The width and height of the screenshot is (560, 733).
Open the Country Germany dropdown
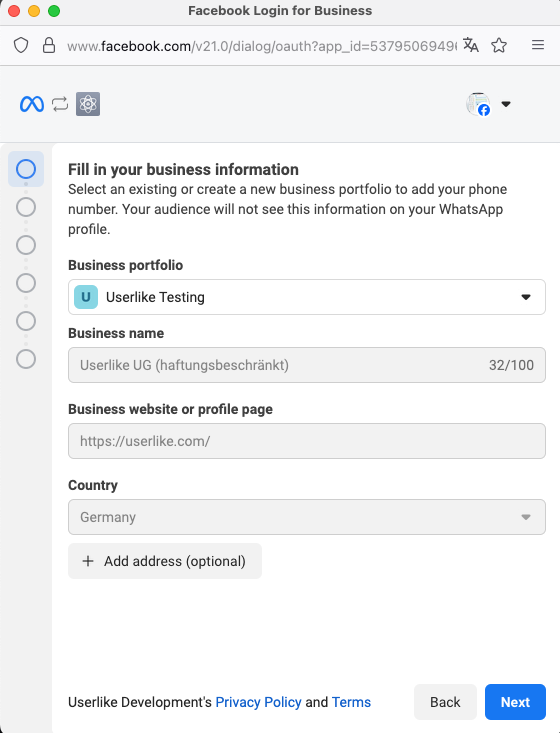307,517
